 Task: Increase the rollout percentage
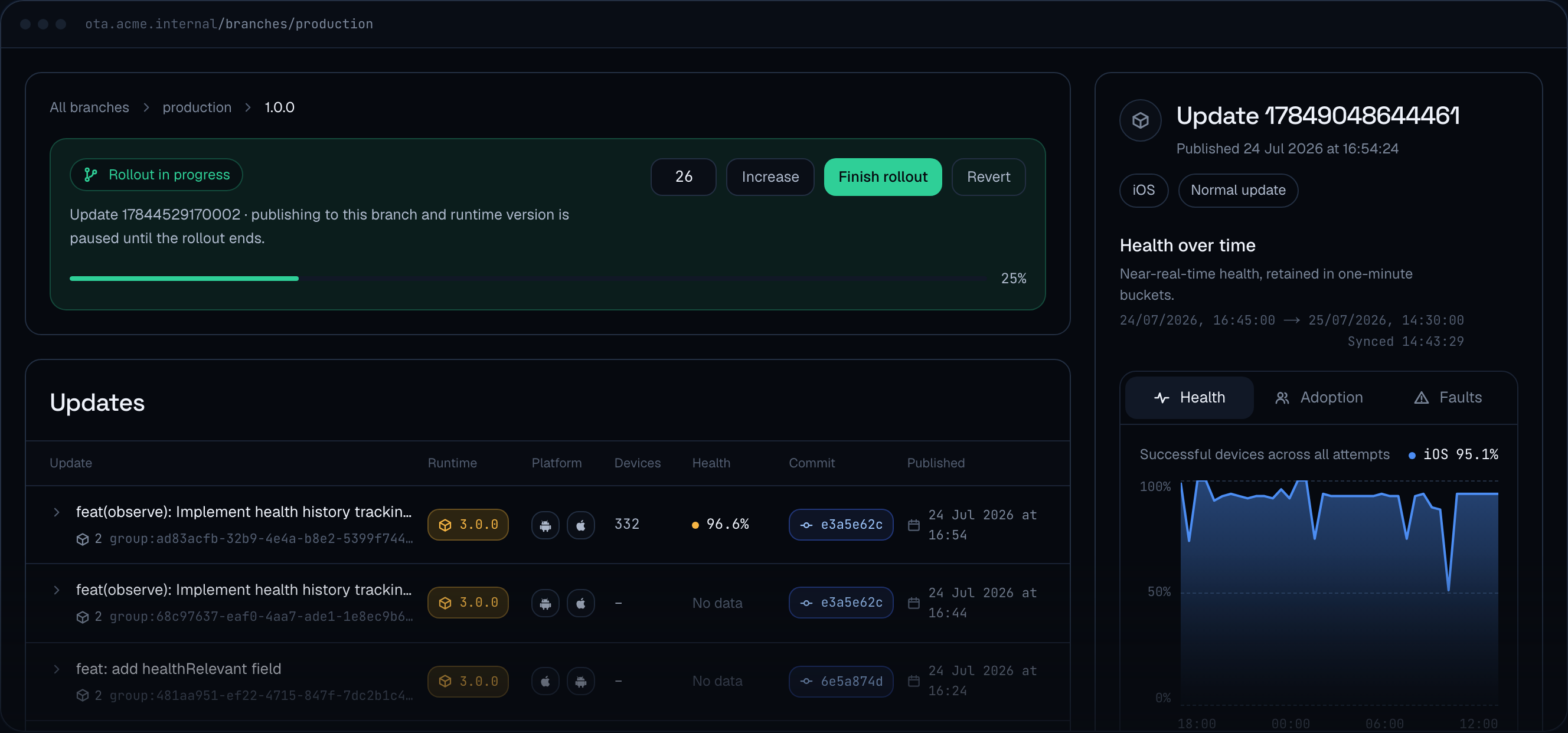[770, 177]
